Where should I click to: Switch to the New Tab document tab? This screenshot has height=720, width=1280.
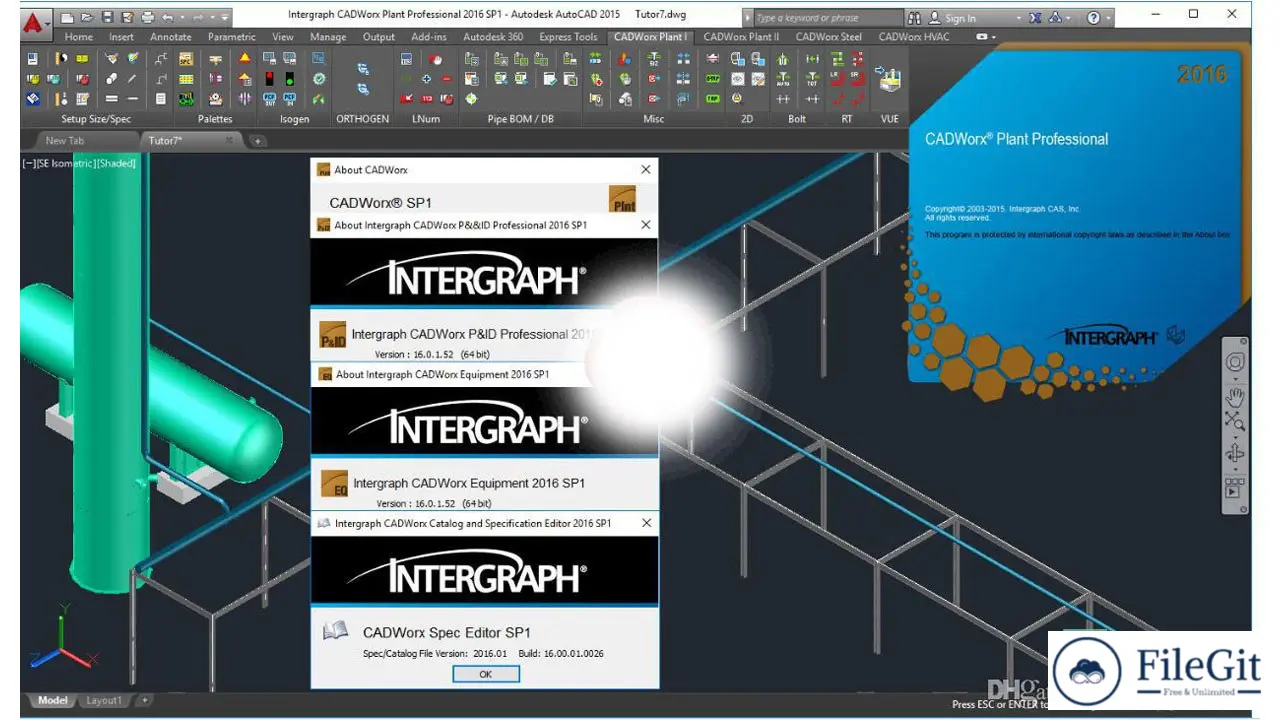tap(65, 141)
